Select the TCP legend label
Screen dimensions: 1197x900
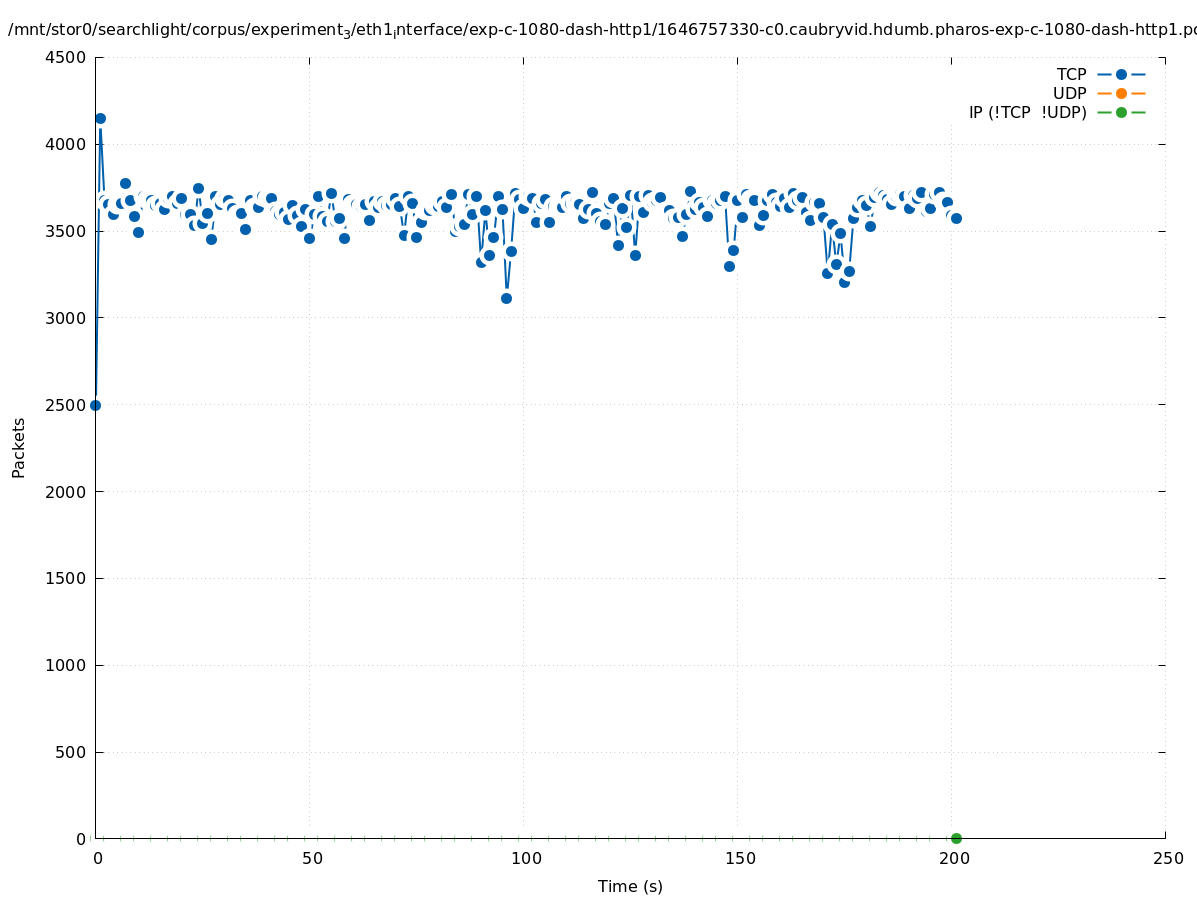pos(1071,75)
